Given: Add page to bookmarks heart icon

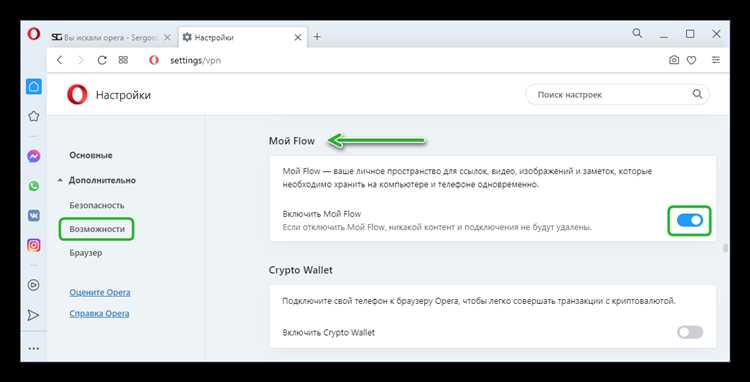Looking at the screenshot, I should [691, 60].
